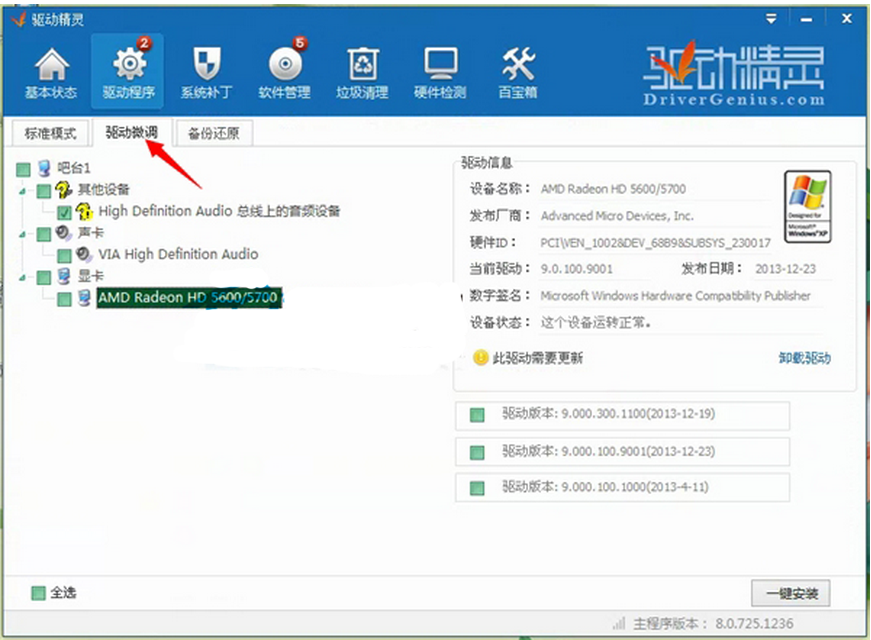
Task: Switch to the 备份还原 tab
Action: [x=214, y=133]
